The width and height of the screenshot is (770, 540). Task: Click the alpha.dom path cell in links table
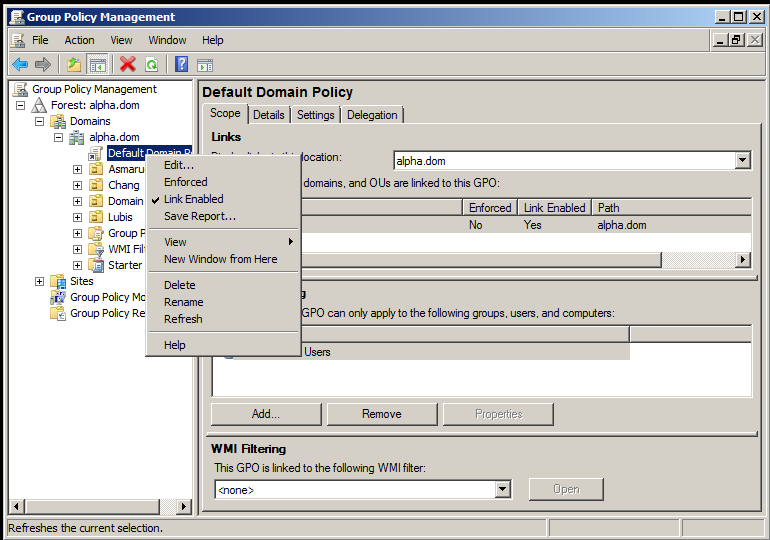coord(622,225)
